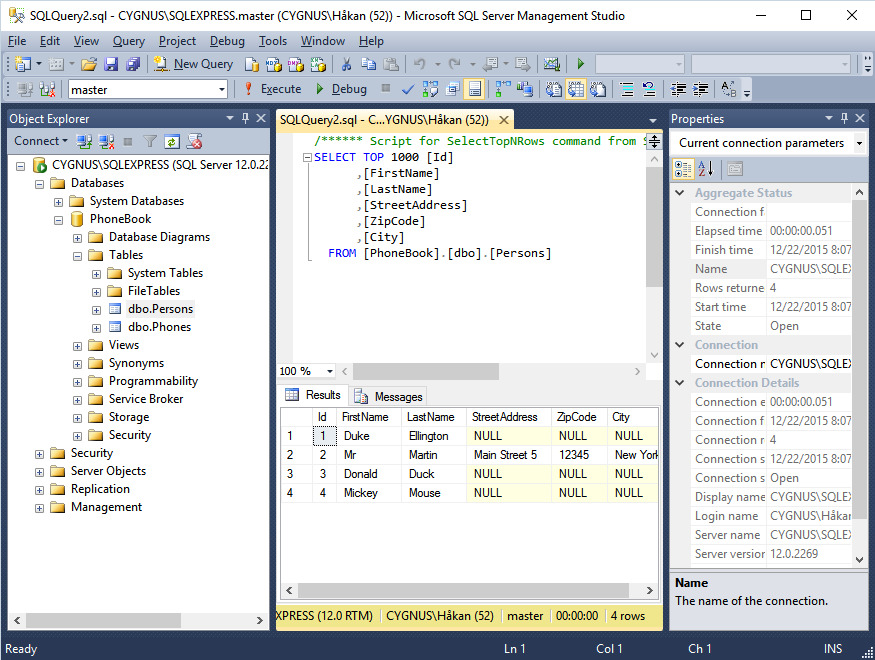This screenshot has width=875, height=660.
Task: Uncomment the selected lines
Action: pos(649,89)
